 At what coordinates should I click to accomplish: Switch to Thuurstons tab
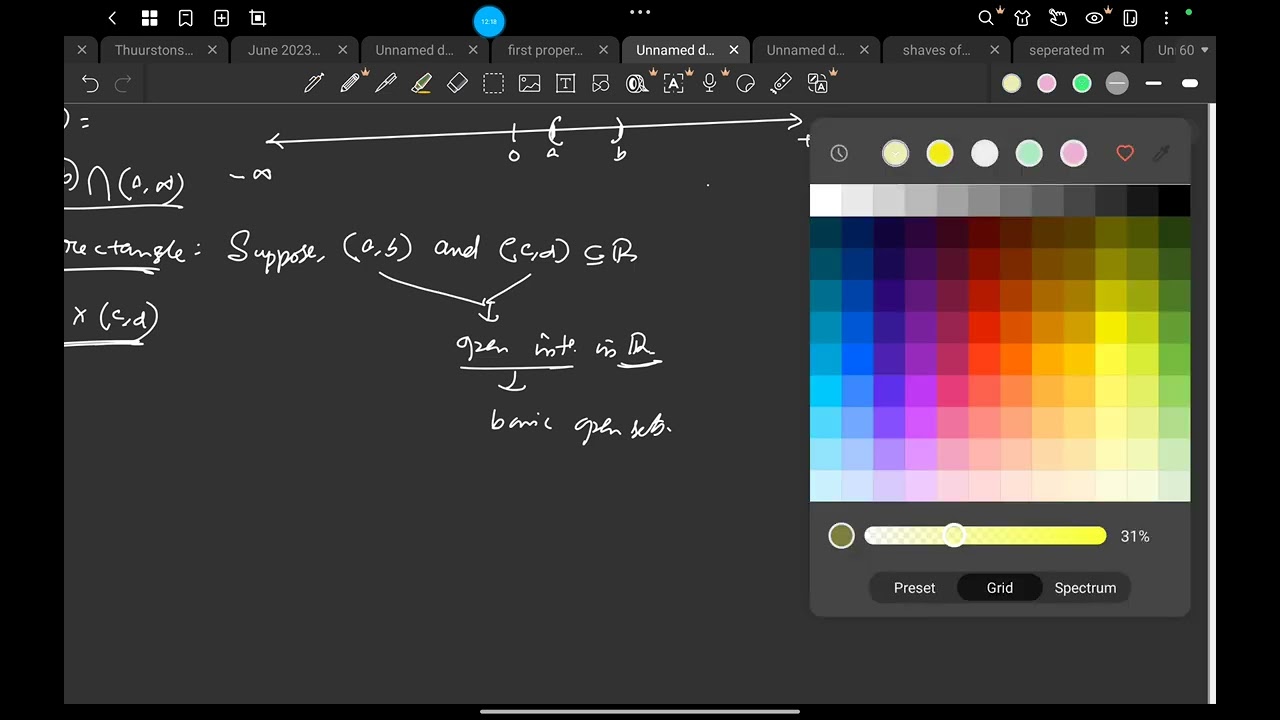154,50
